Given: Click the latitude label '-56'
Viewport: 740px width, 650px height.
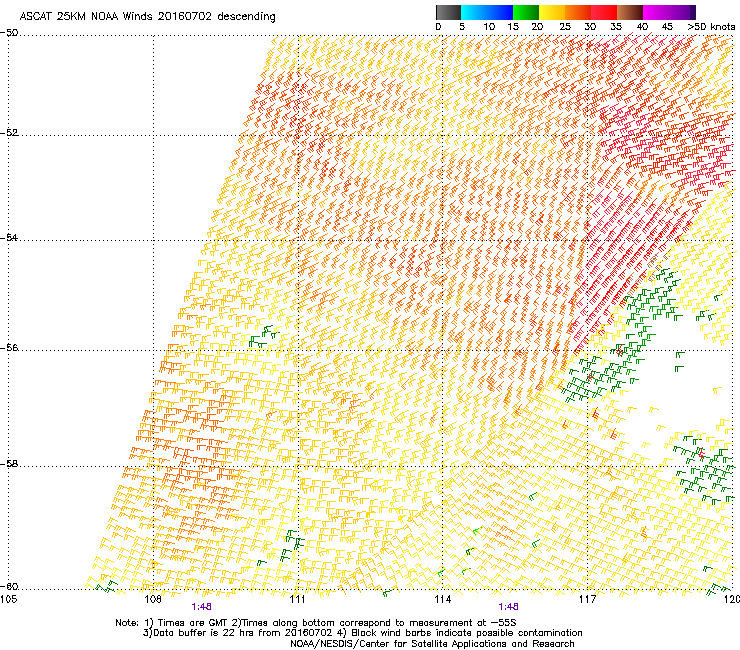Looking at the screenshot, I should point(9,347).
